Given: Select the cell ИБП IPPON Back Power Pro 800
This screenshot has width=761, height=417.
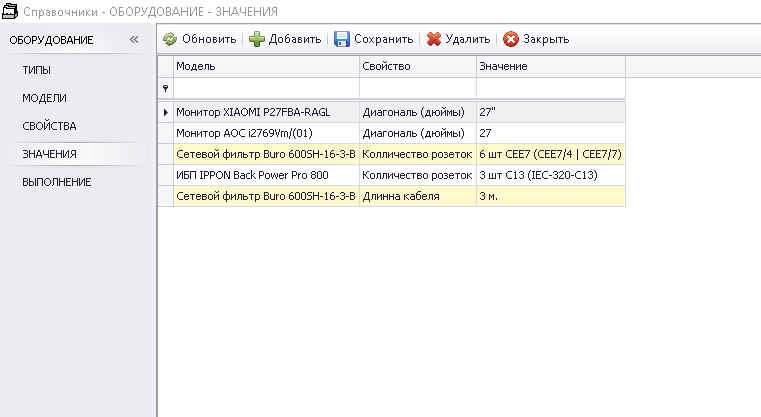Looking at the screenshot, I should point(266,175).
